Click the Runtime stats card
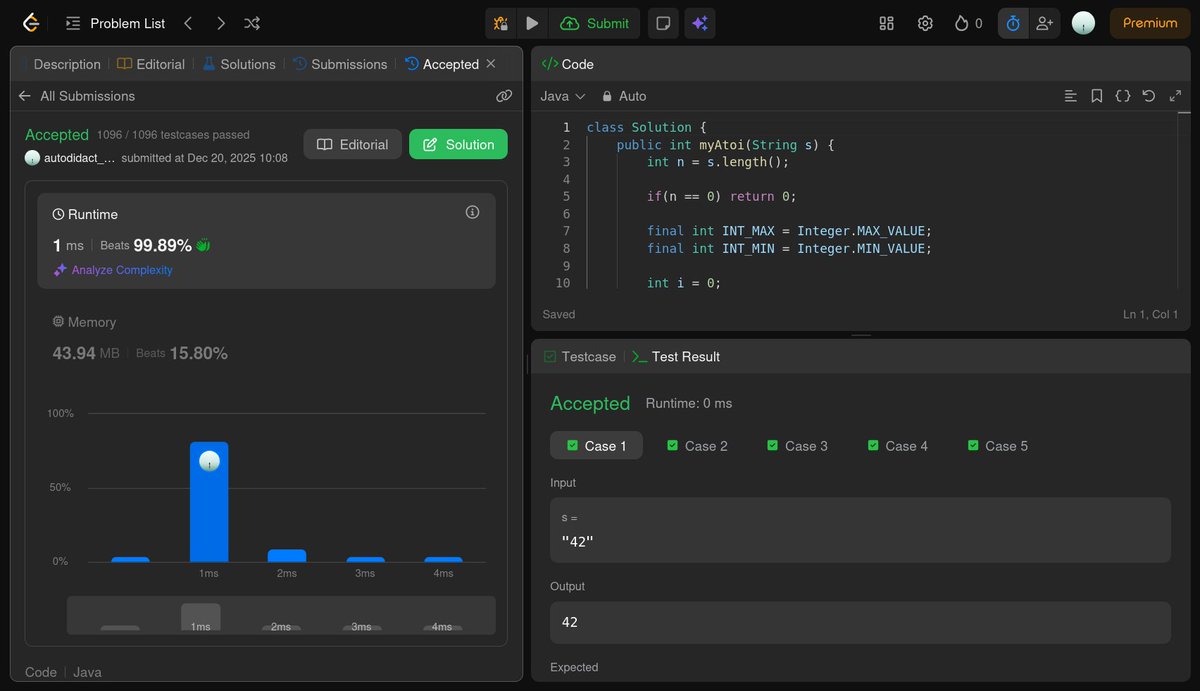Image resolution: width=1200 pixels, height=691 pixels. pos(266,241)
